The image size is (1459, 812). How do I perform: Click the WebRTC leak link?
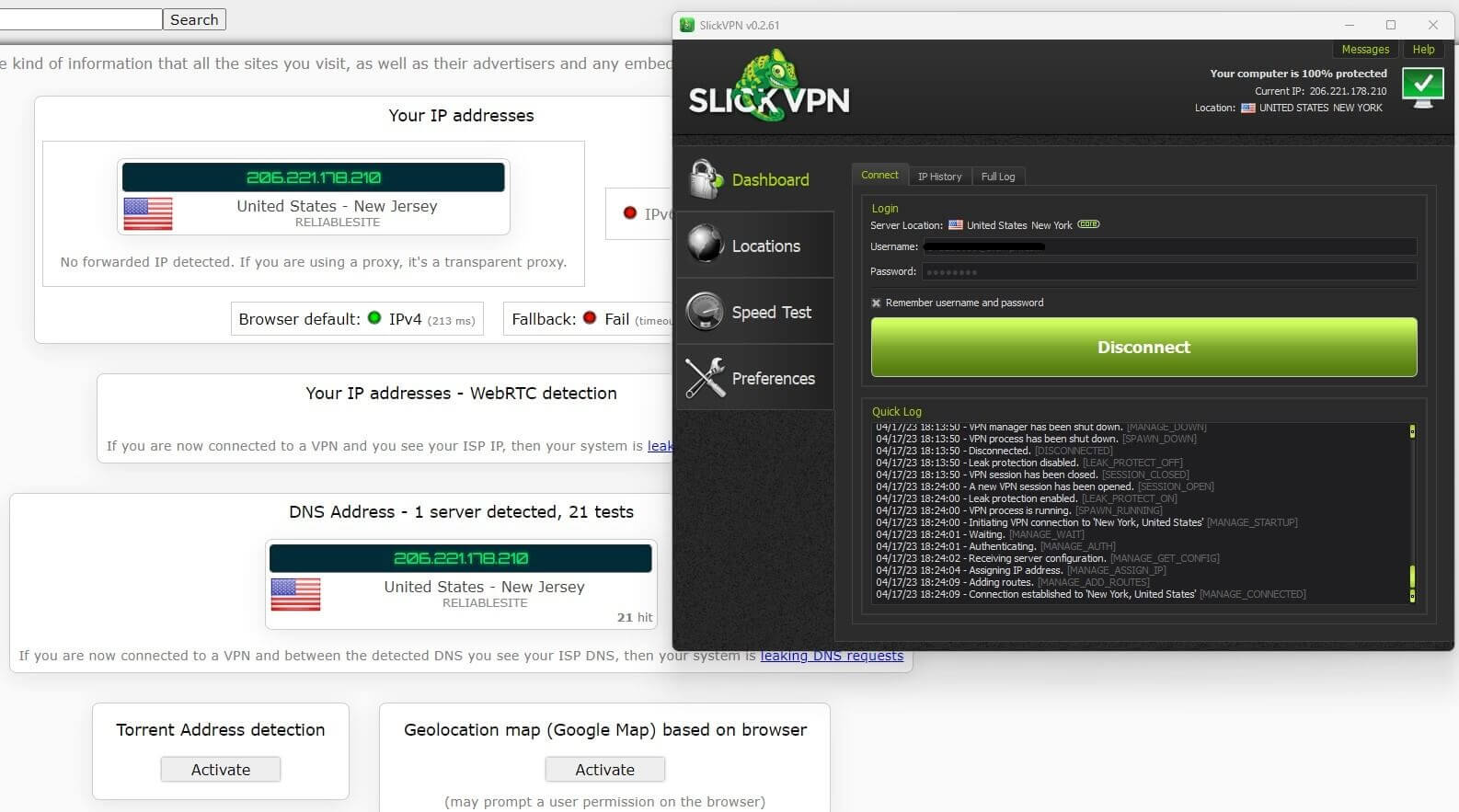pyautogui.click(x=660, y=446)
